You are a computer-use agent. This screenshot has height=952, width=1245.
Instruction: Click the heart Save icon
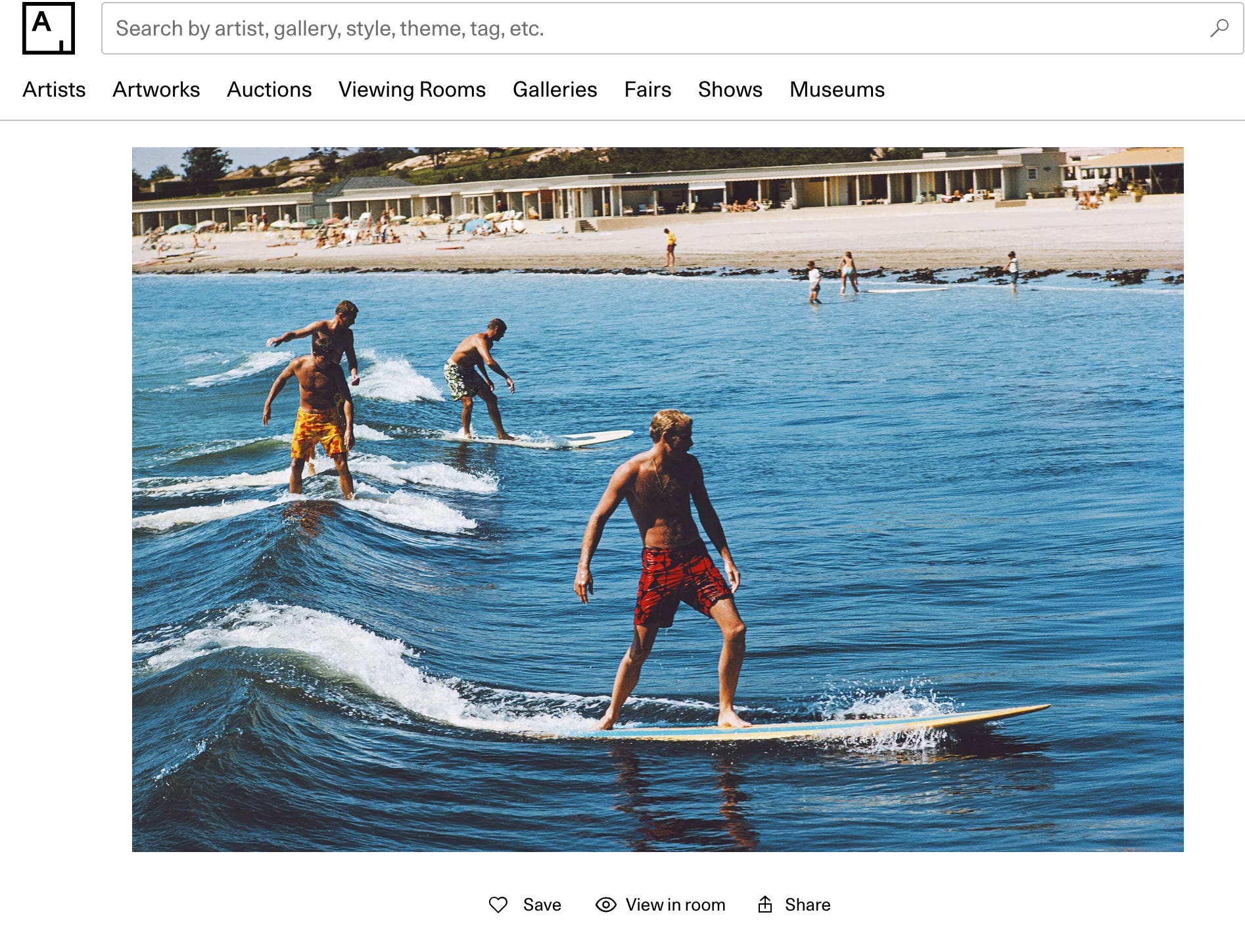coord(498,905)
